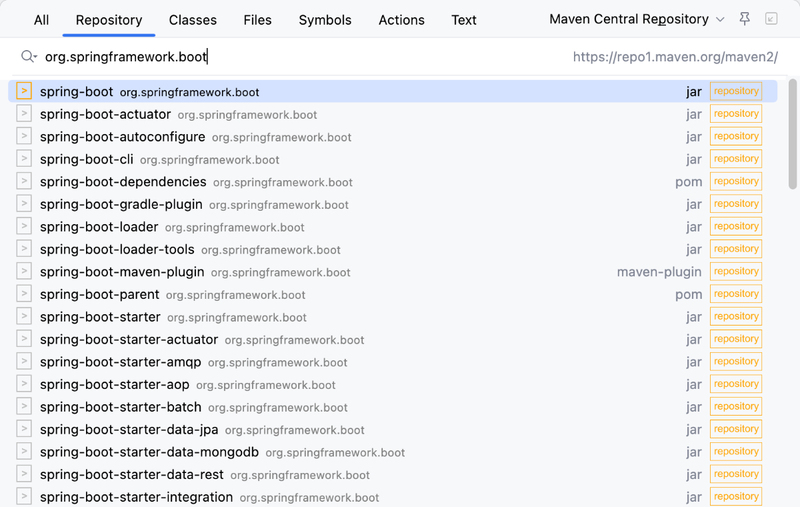Choose spring-boot-starter-data-rest result
This screenshot has width=800, height=507.
[x=132, y=474]
